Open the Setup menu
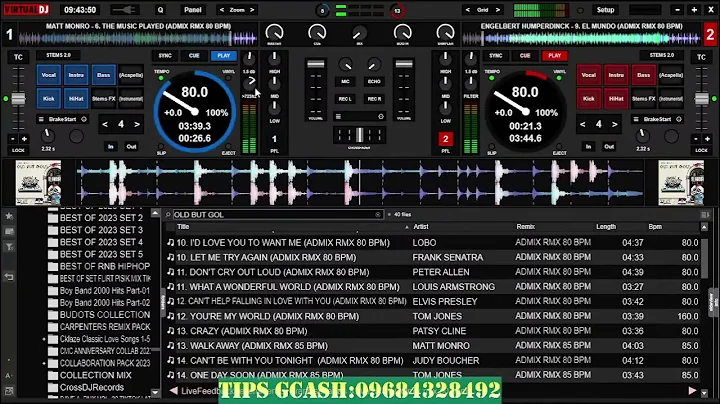The height and width of the screenshot is (404, 720). point(605,10)
